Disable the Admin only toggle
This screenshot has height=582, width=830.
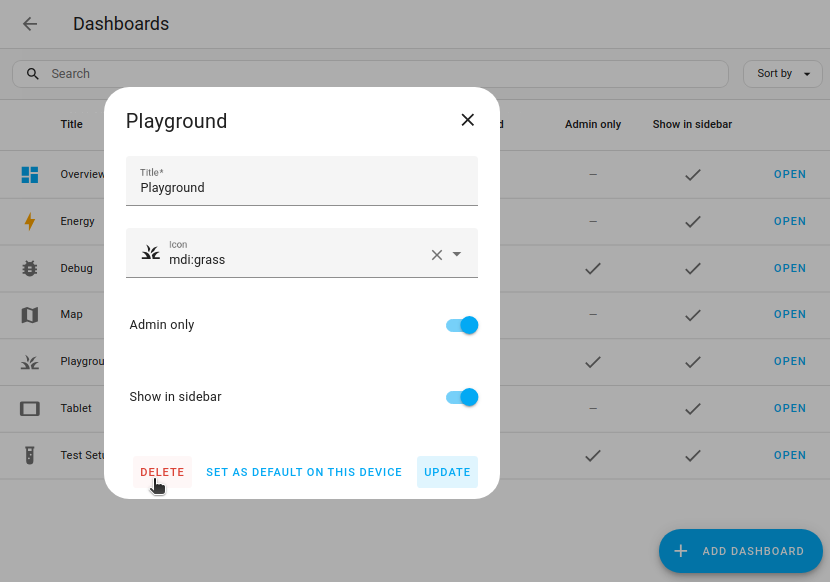tap(462, 325)
